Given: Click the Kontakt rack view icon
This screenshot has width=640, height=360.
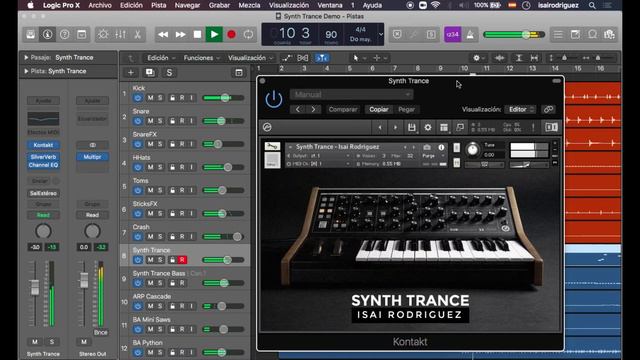Looking at the screenshot, I should [x=444, y=127].
